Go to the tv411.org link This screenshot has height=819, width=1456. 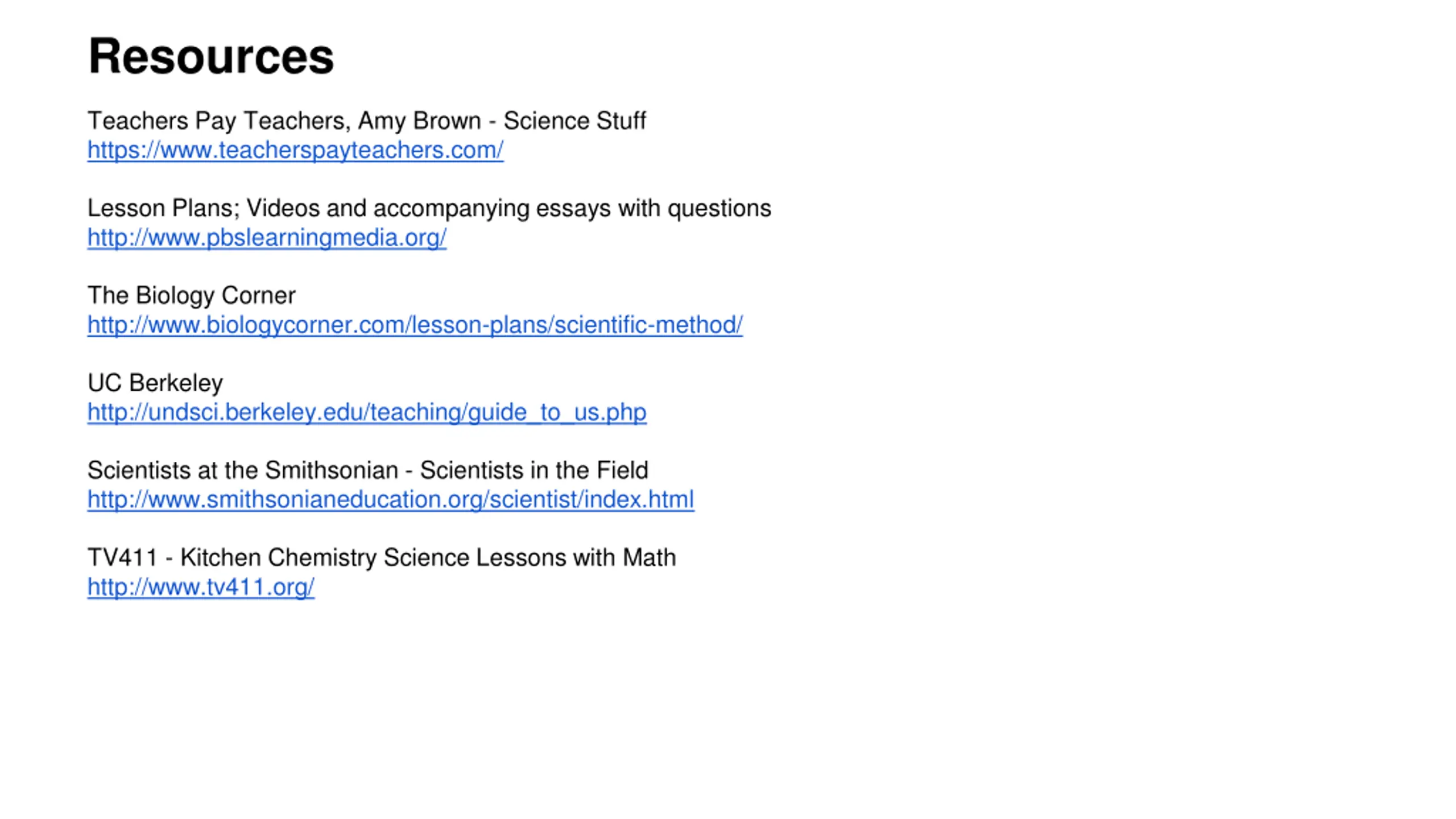(201, 587)
